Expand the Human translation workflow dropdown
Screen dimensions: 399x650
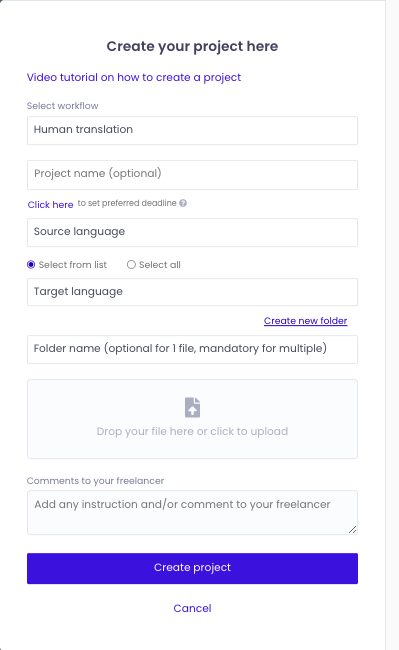192,130
